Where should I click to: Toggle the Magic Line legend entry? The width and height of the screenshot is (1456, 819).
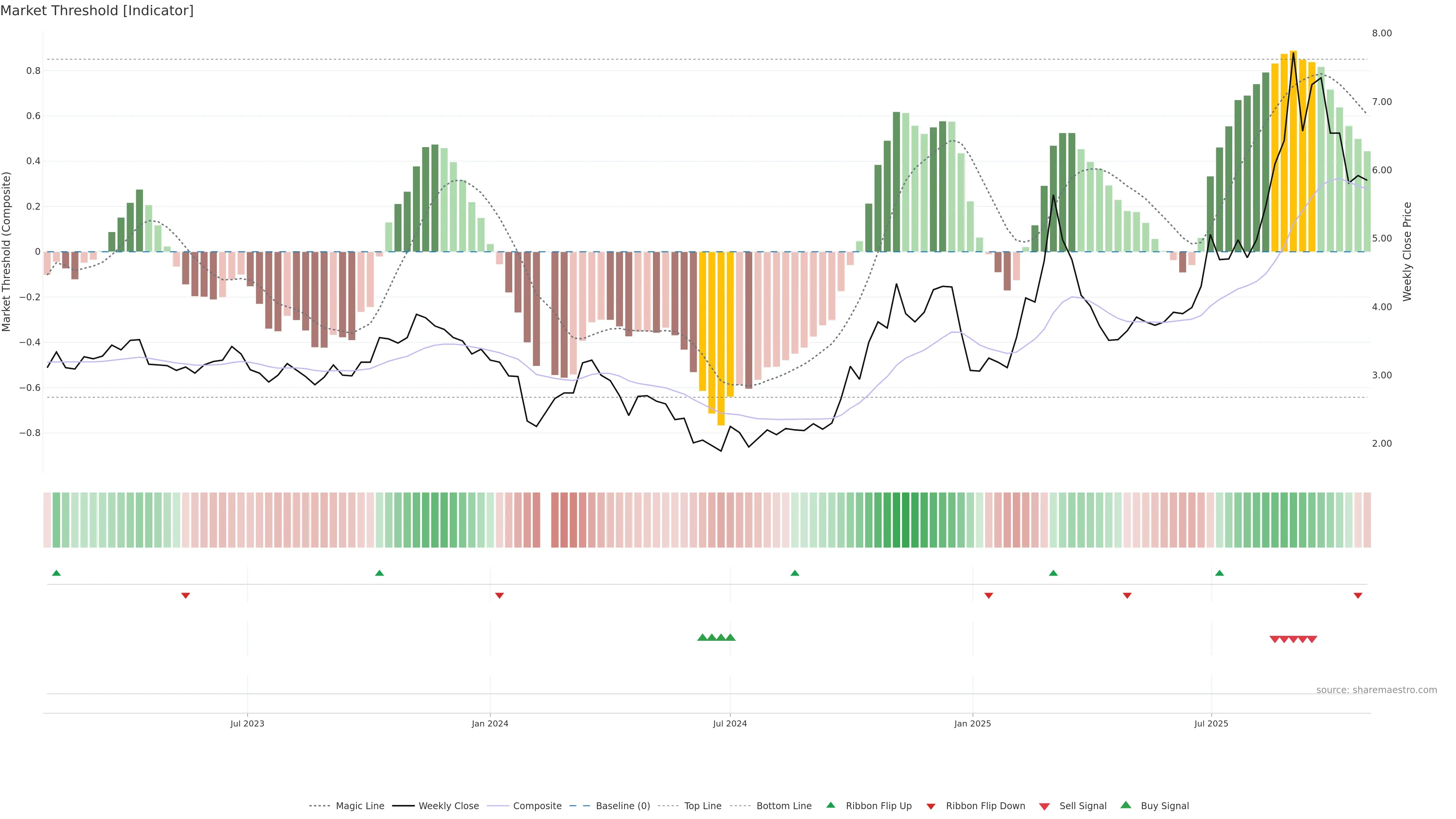[359, 805]
